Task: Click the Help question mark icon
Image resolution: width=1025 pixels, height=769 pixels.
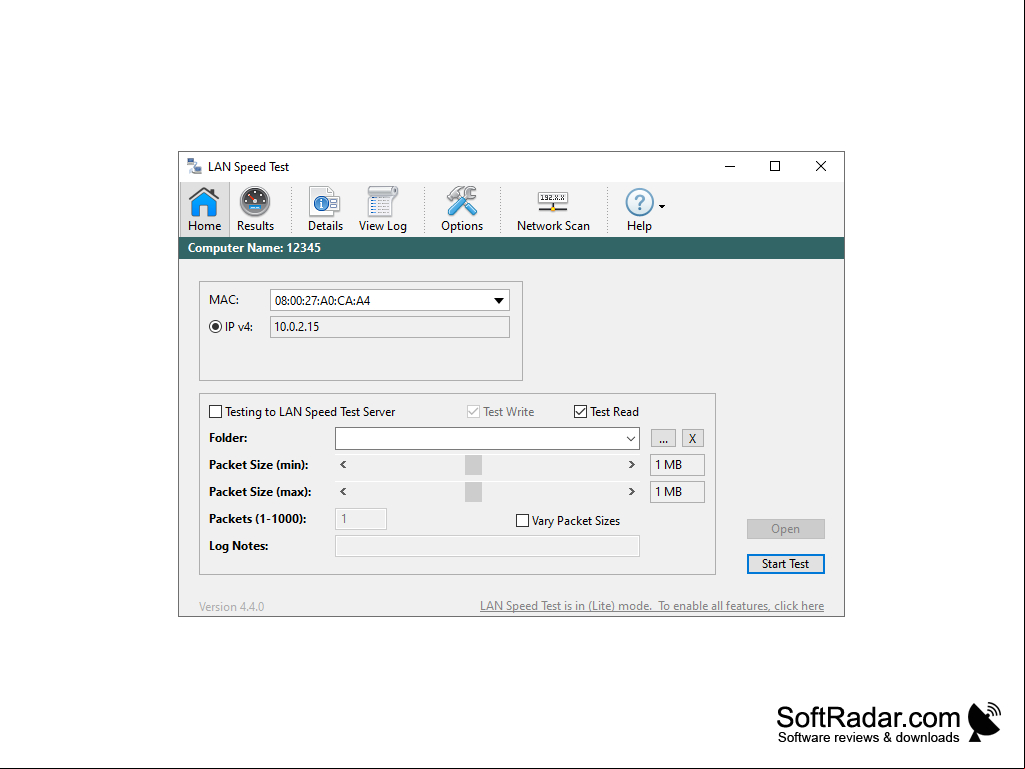Action: [639, 202]
